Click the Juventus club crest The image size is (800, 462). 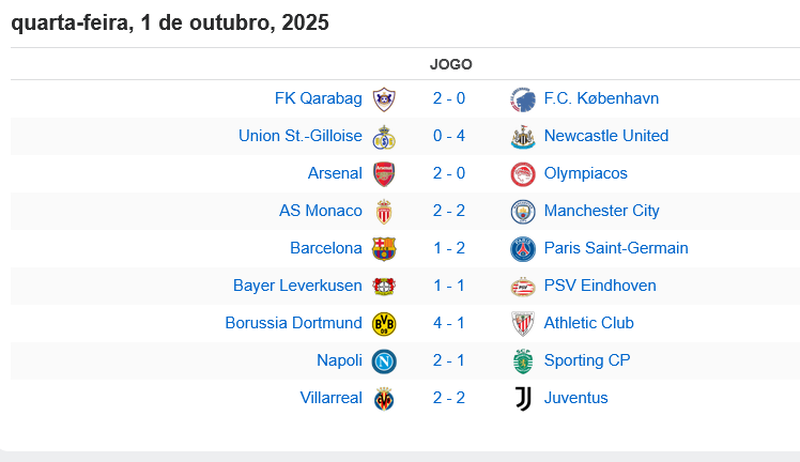tap(522, 398)
